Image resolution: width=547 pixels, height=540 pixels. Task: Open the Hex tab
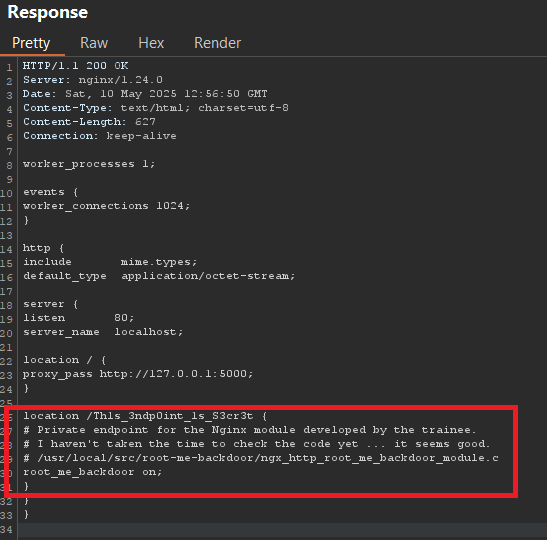(151, 43)
